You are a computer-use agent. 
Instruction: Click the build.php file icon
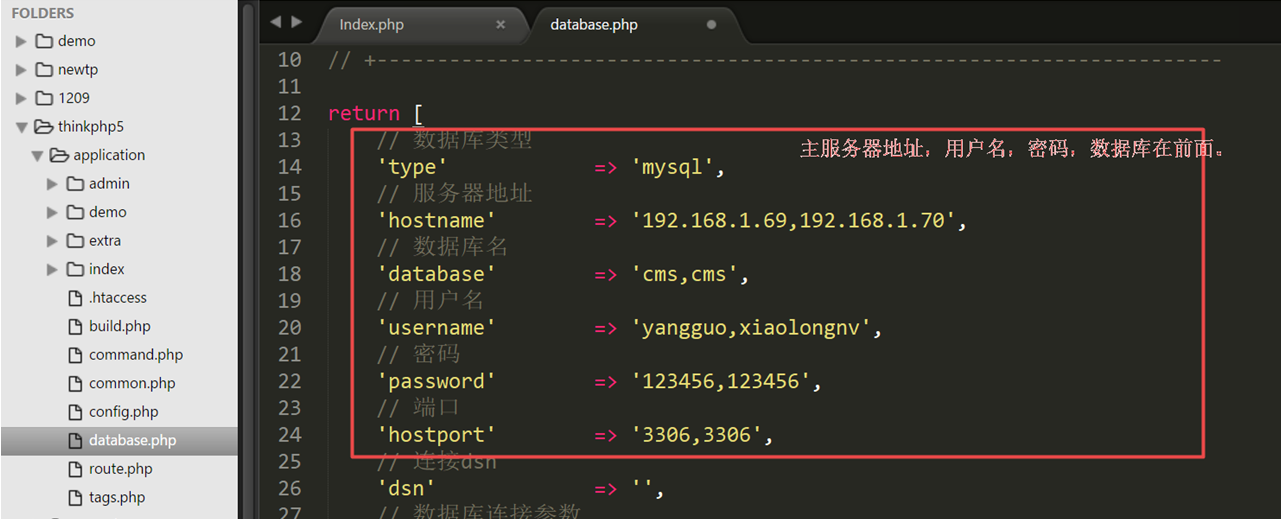point(75,326)
